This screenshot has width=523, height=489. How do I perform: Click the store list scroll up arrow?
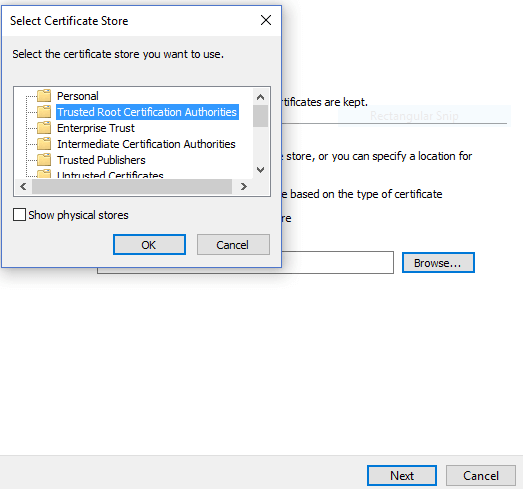(260, 97)
